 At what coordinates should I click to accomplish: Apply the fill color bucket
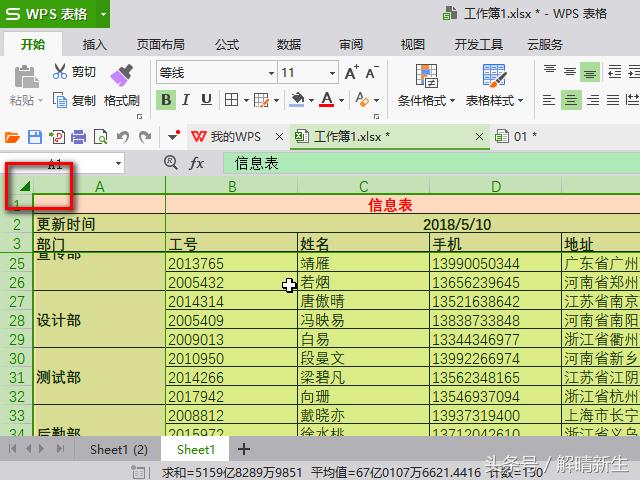[x=297, y=100]
